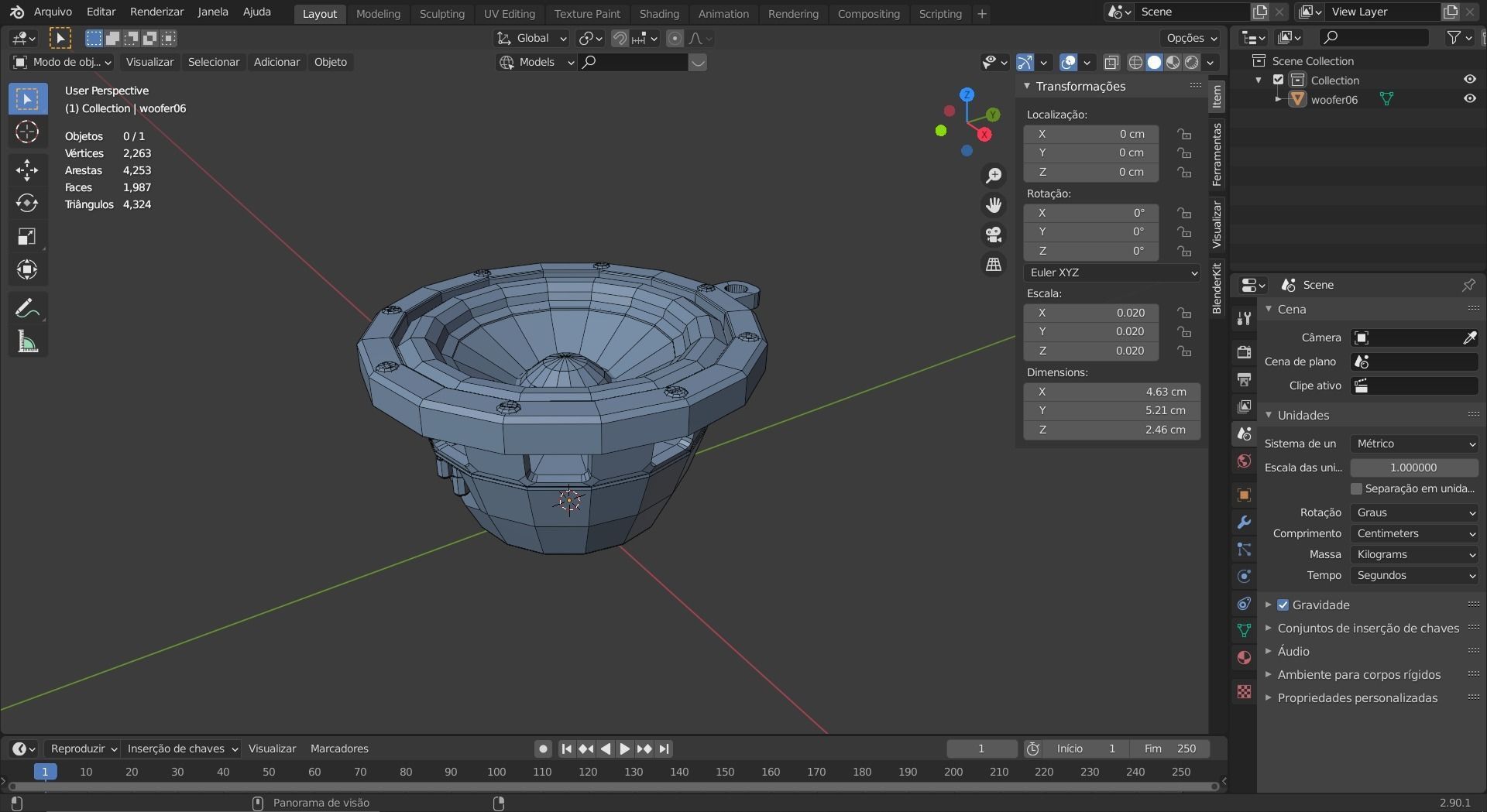Click the Pan view hand icon

[994, 205]
